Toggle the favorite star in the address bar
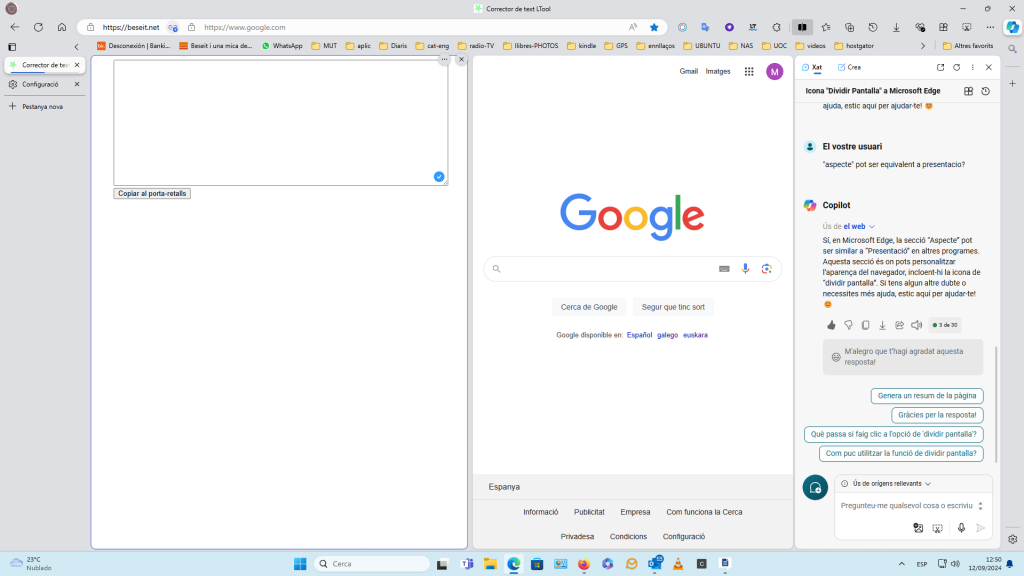1024x576 pixels. (x=654, y=27)
